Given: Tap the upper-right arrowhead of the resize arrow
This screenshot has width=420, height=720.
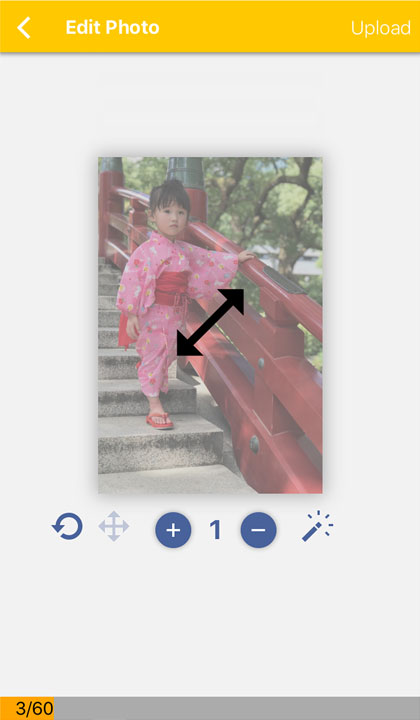Looking at the screenshot, I should 232,301.
